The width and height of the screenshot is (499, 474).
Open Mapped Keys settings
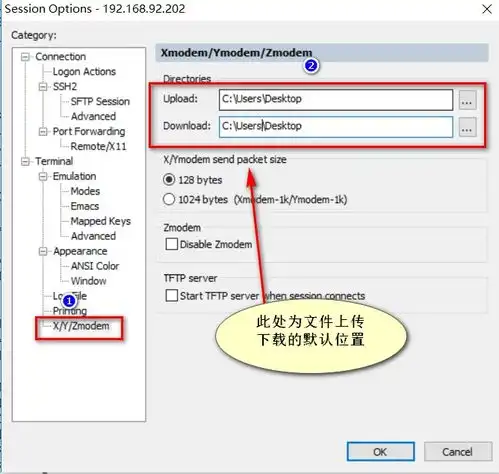pos(100,221)
